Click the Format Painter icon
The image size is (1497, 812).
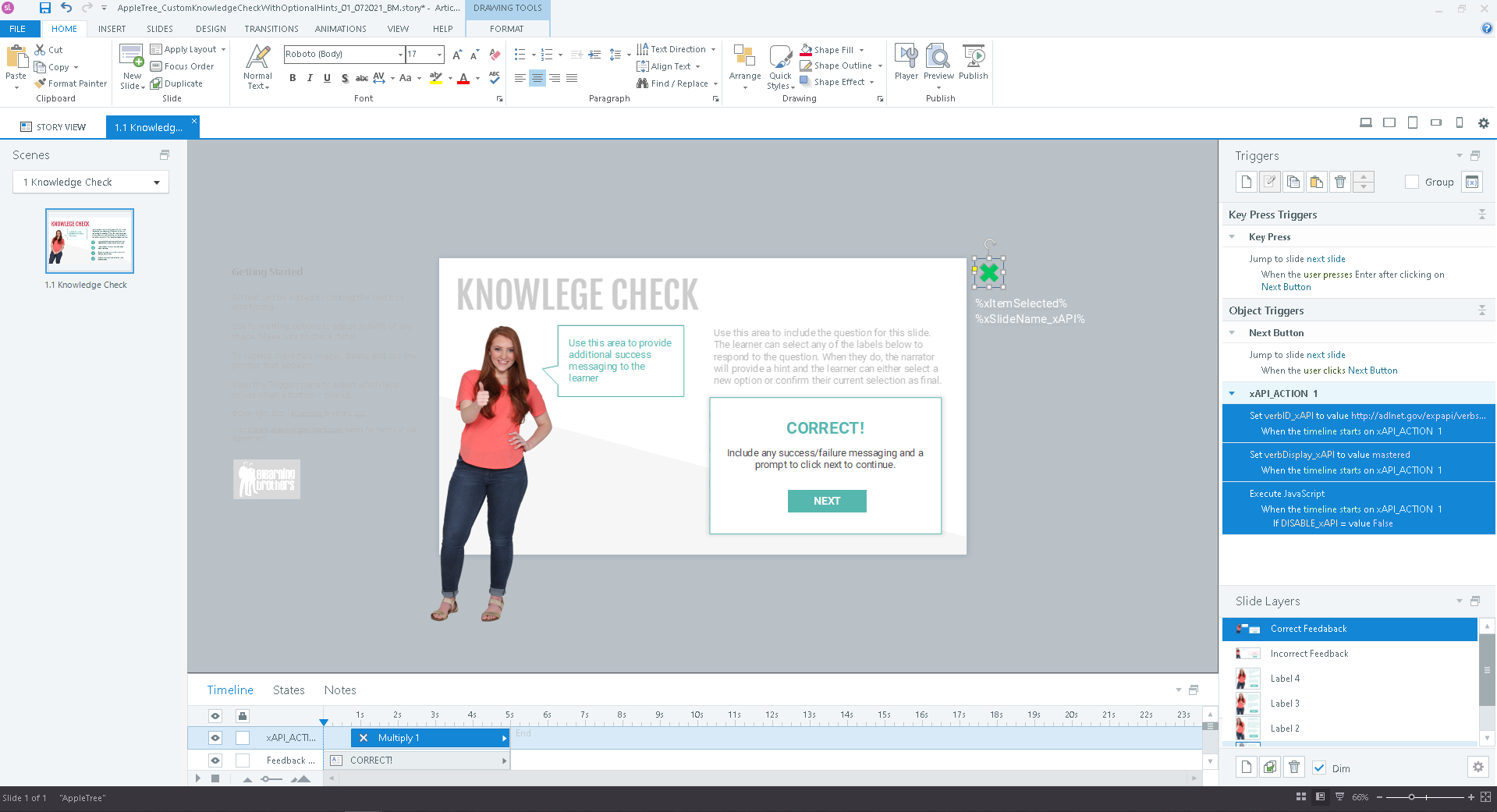pos(41,83)
